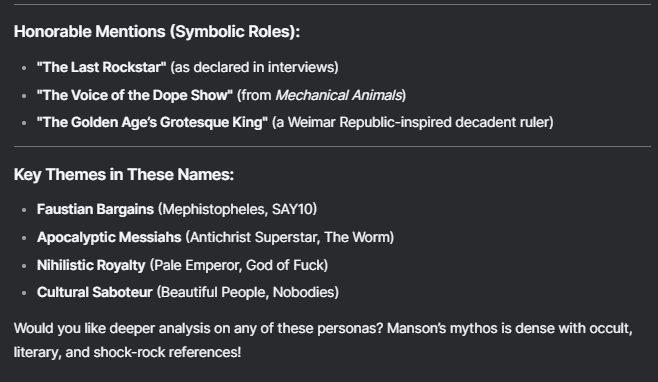Click the Apocalyptic Messiahs bold text

tap(109, 237)
